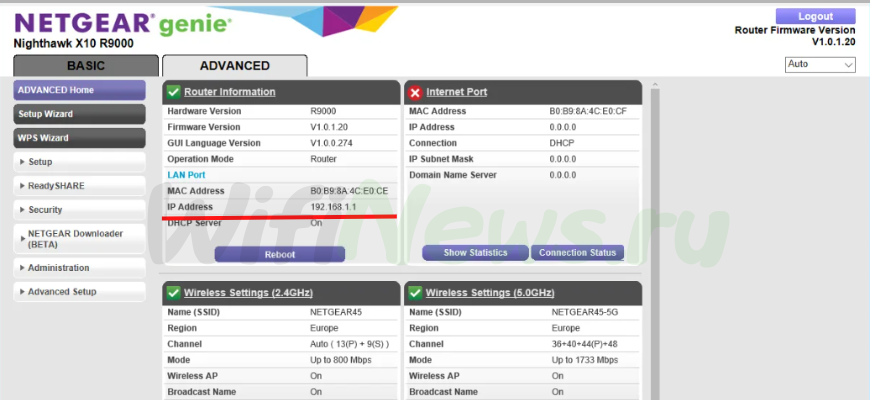Open the Setup Wizard menu item
Image resolution: width=870 pixels, height=400 pixels.
pos(45,114)
